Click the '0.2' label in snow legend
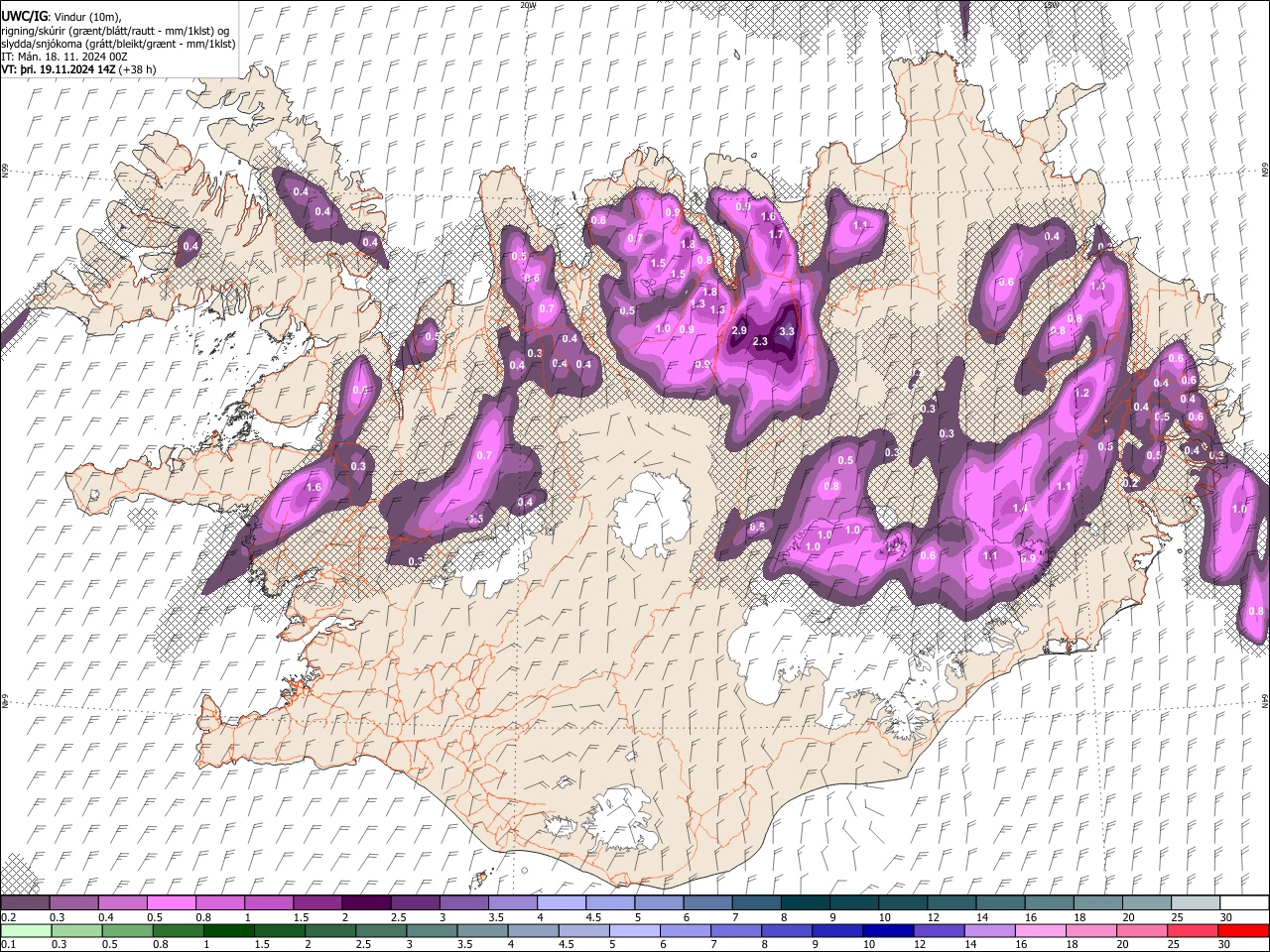The width and height of the screenshot is (1270, 952). click(8, 917)
